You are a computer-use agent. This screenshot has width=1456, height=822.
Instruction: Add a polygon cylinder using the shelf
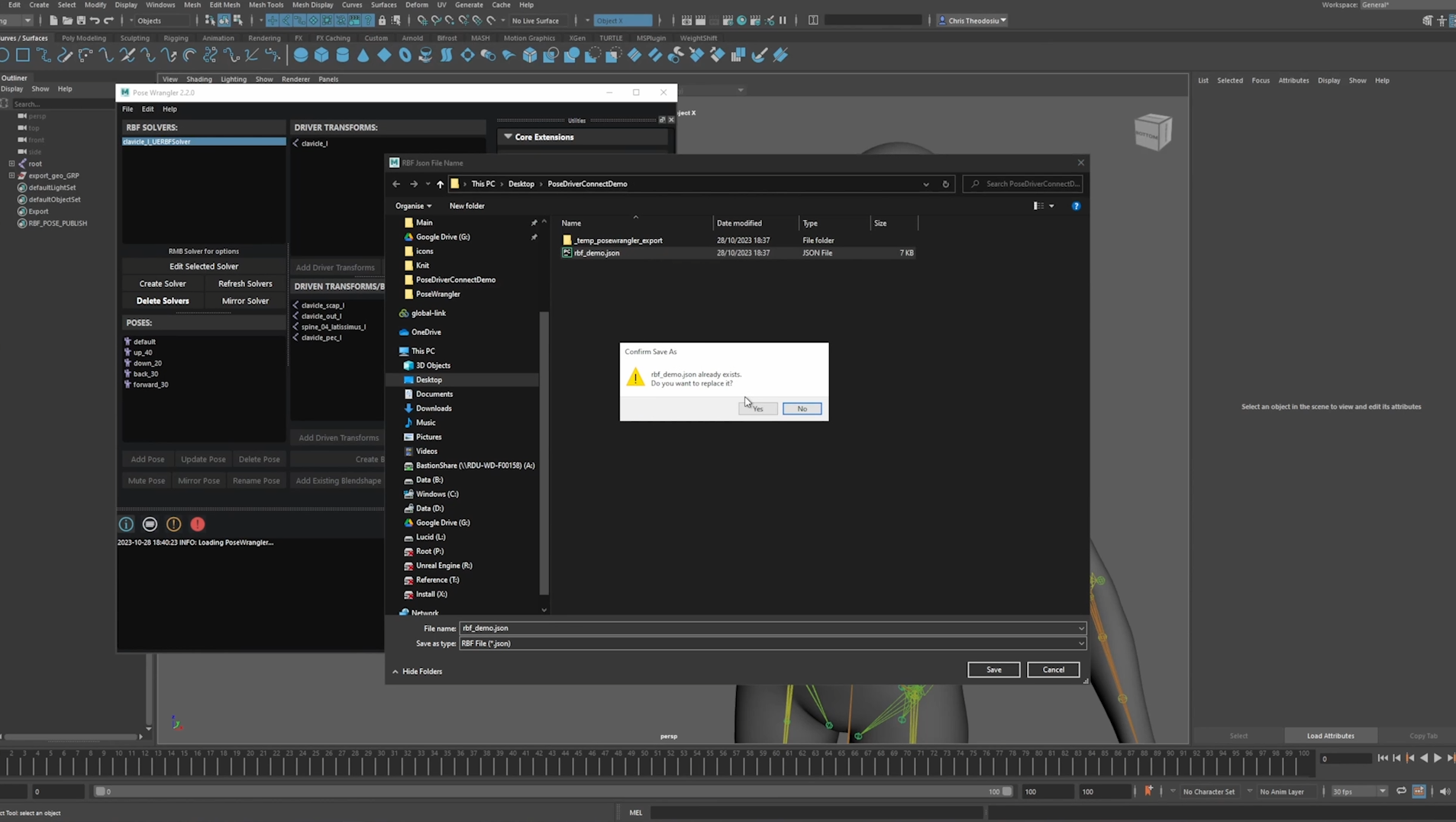(x=342, y=54)
